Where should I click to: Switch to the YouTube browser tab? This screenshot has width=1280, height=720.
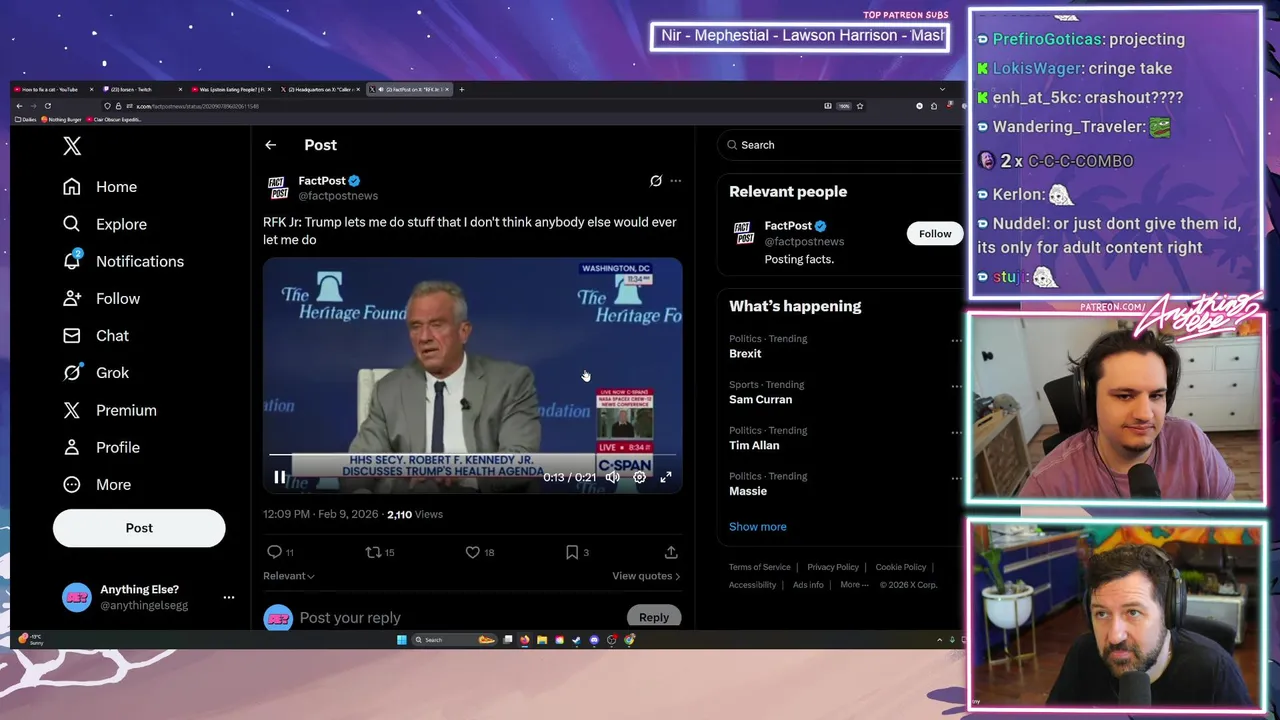(52, 90)
